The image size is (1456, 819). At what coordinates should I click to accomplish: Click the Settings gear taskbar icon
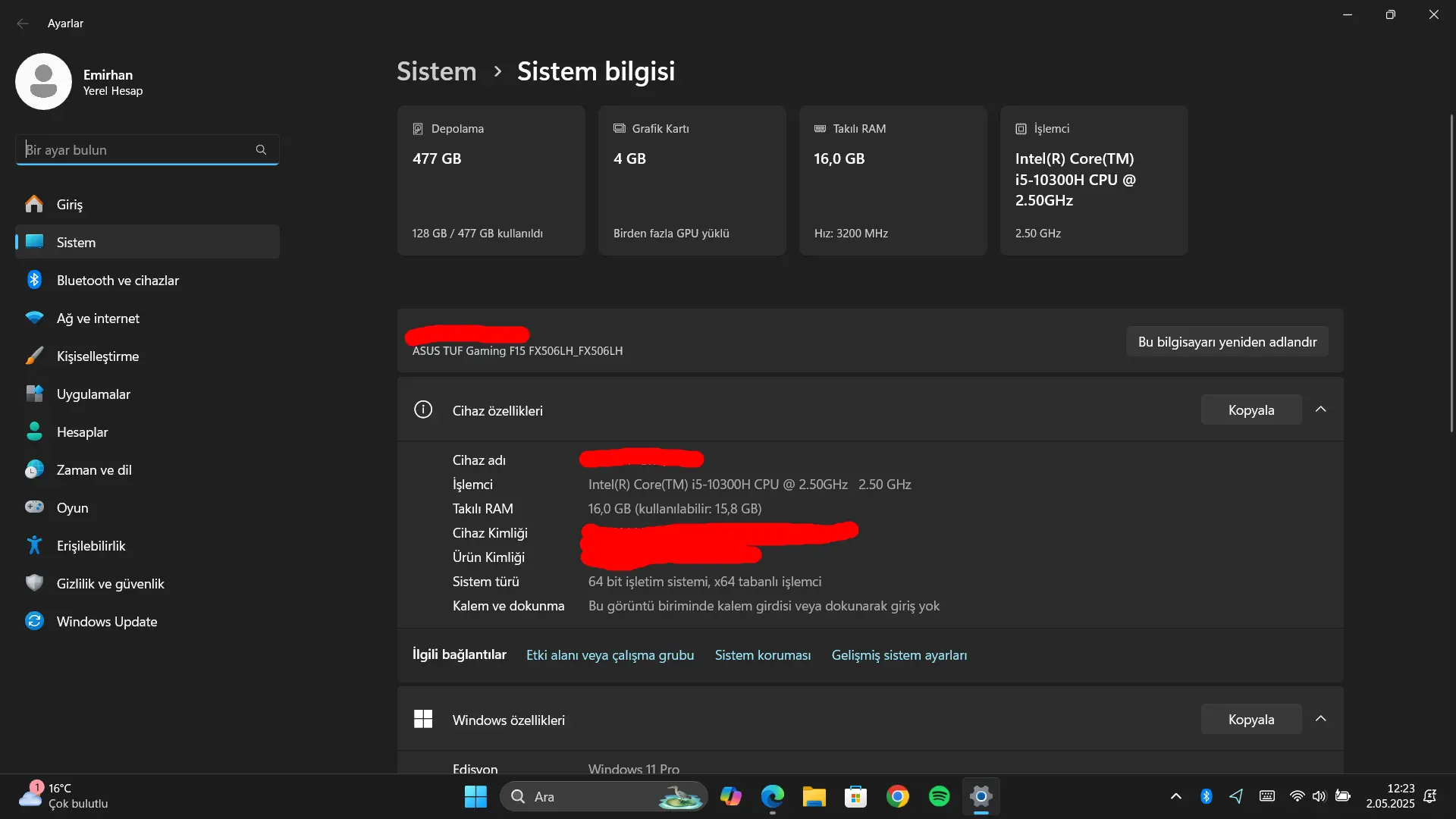[x=981, y=796]
